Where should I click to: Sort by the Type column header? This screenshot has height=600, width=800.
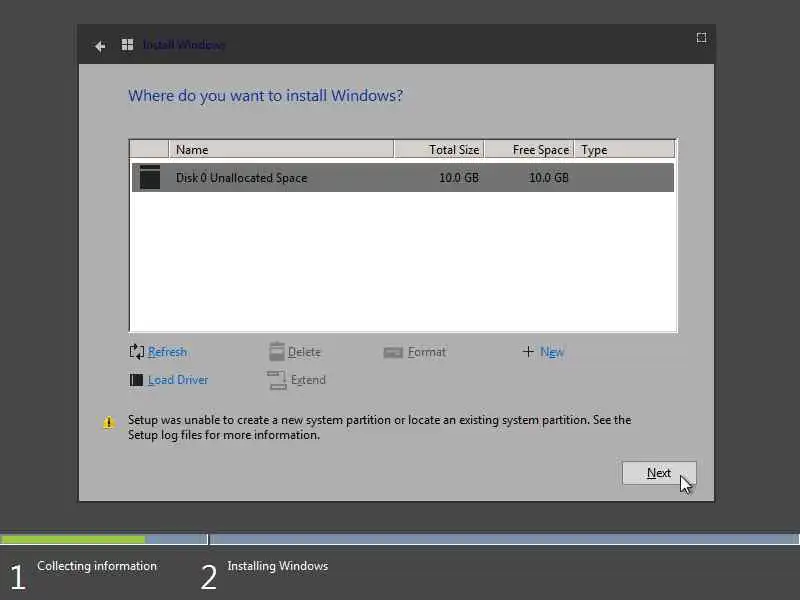(x=624, y=149)
